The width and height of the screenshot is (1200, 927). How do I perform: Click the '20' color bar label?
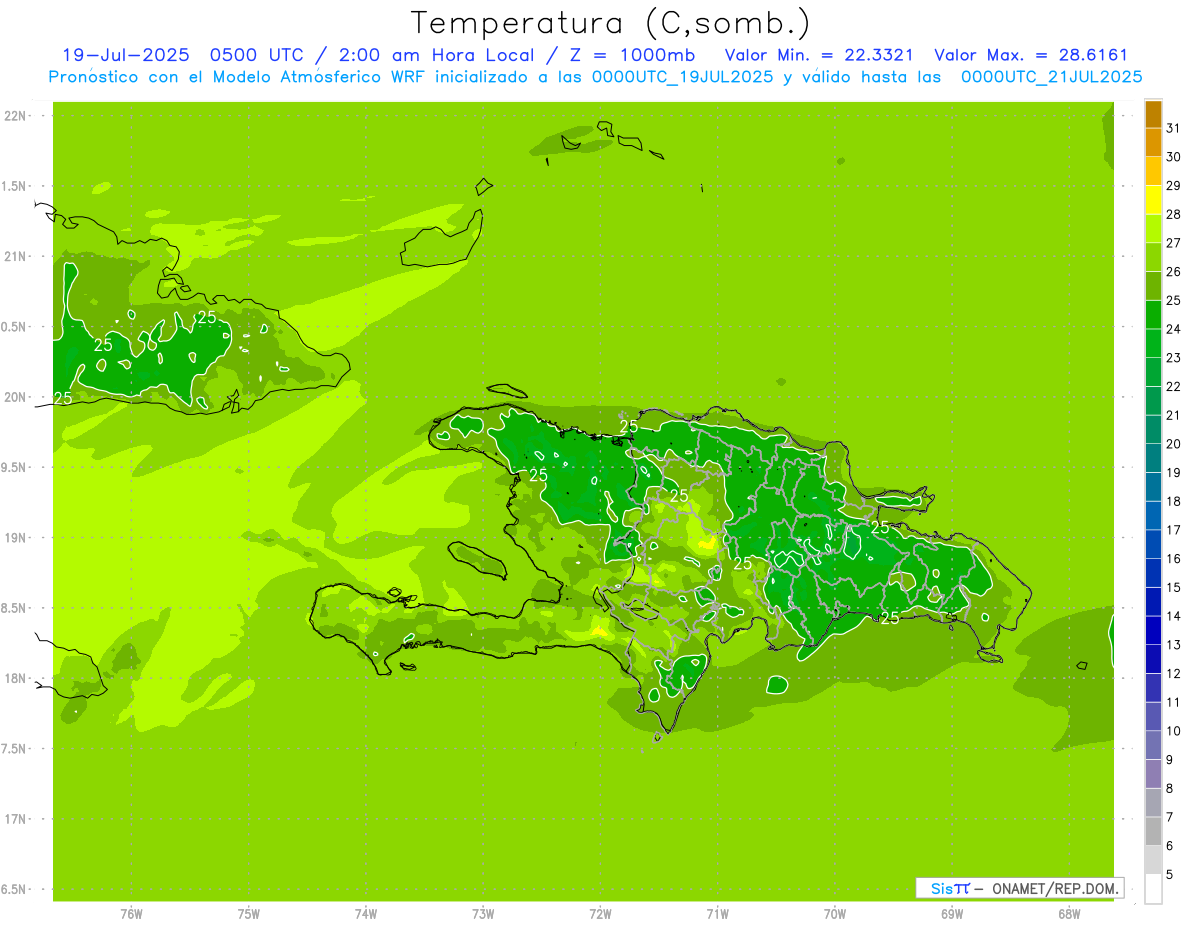[1173, 444]
